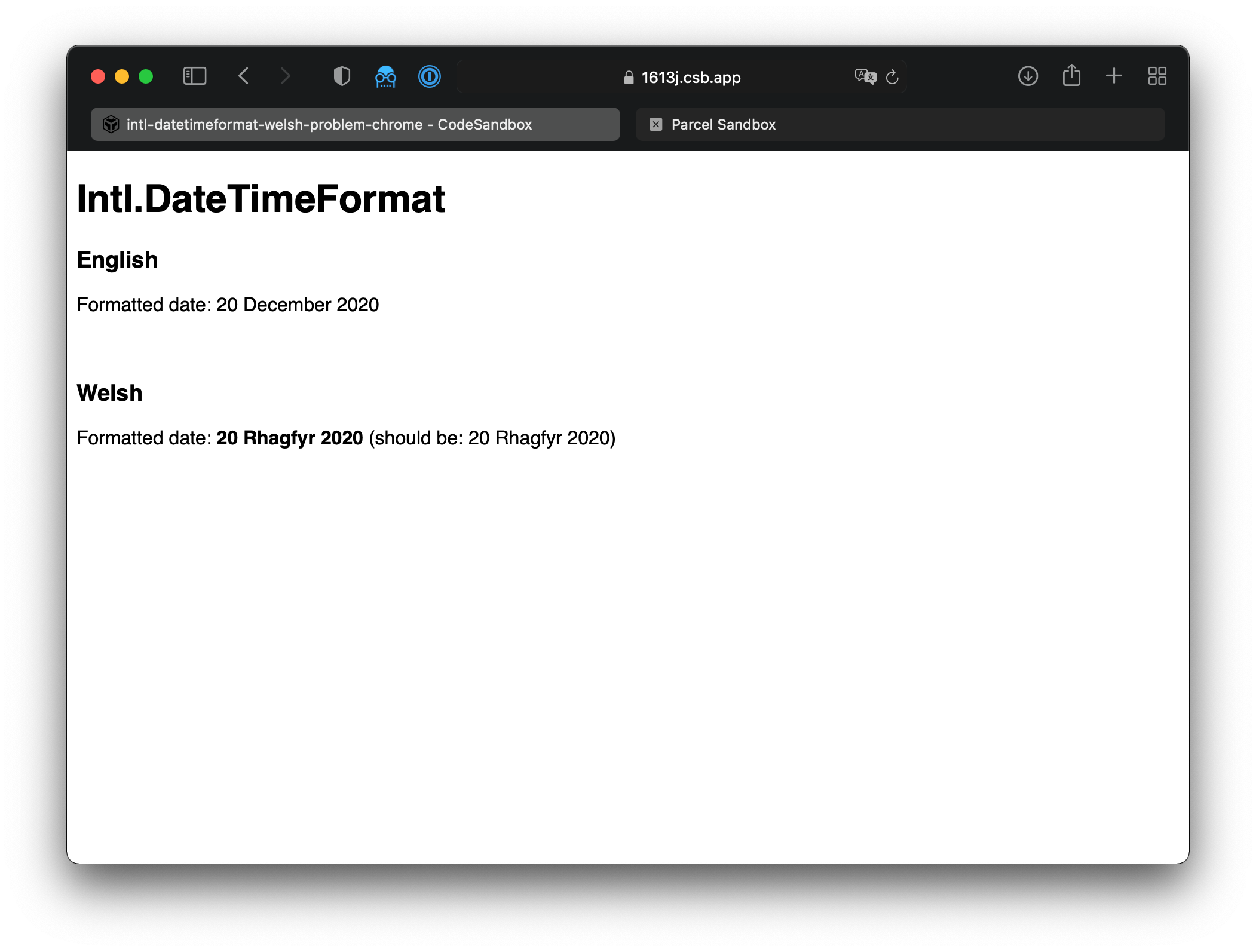Open a new tab with plus button
This screenshot has height=952, width=1256.
coord(1114,76)
